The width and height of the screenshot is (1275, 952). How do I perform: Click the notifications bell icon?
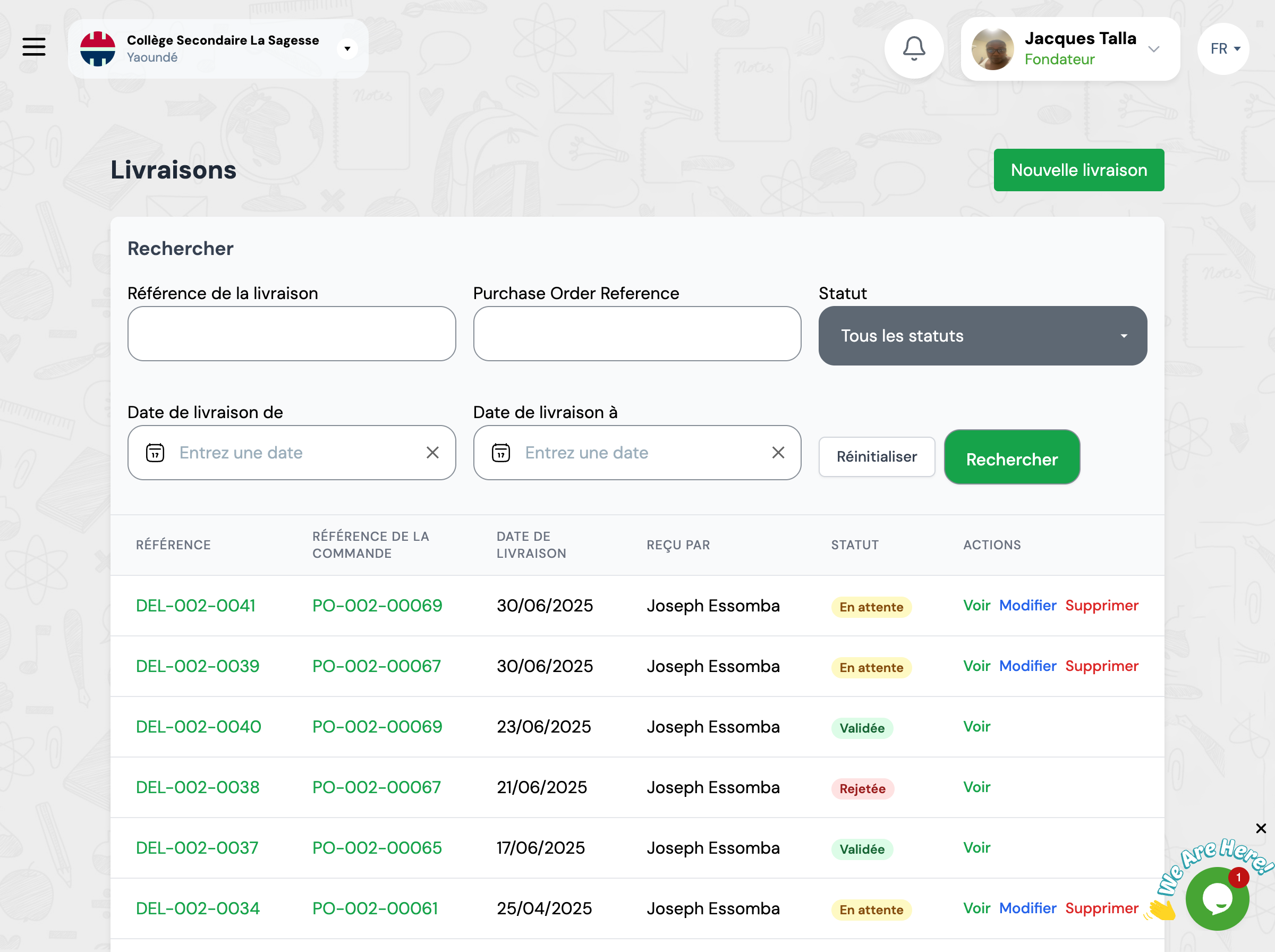914,48
